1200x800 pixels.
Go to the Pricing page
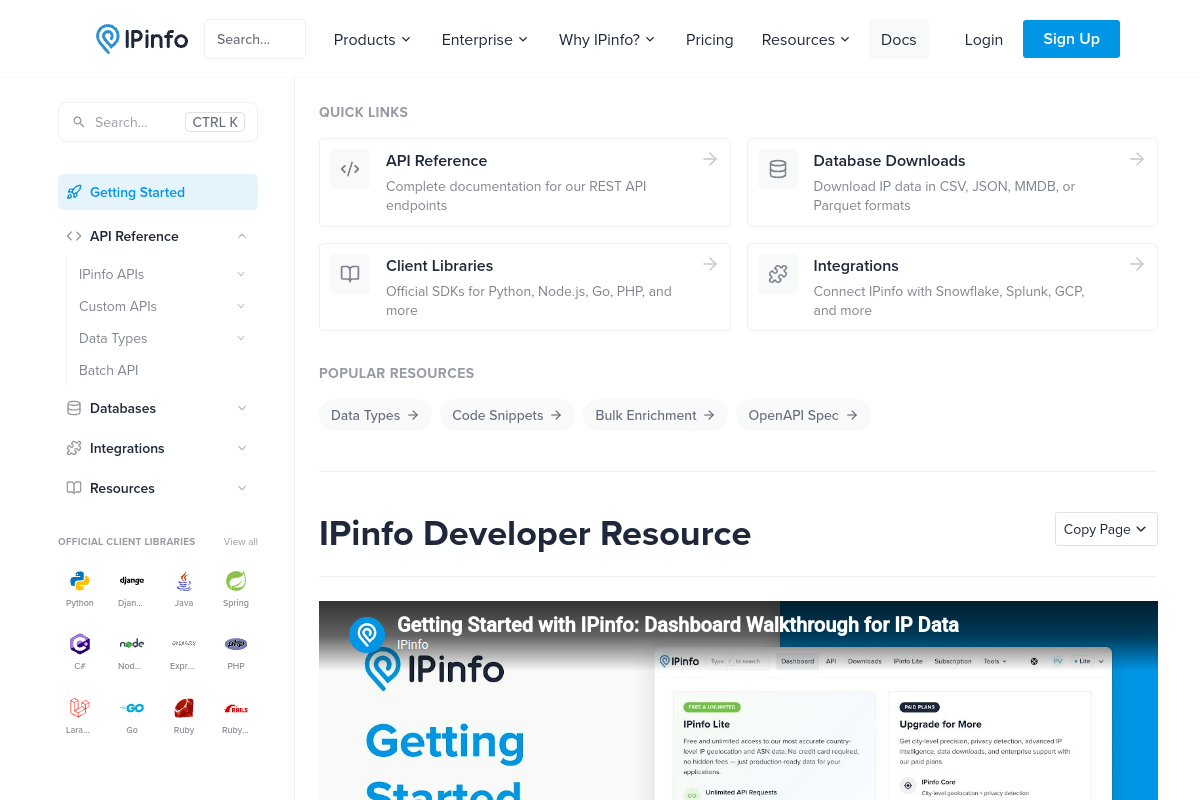pos(710,39)
